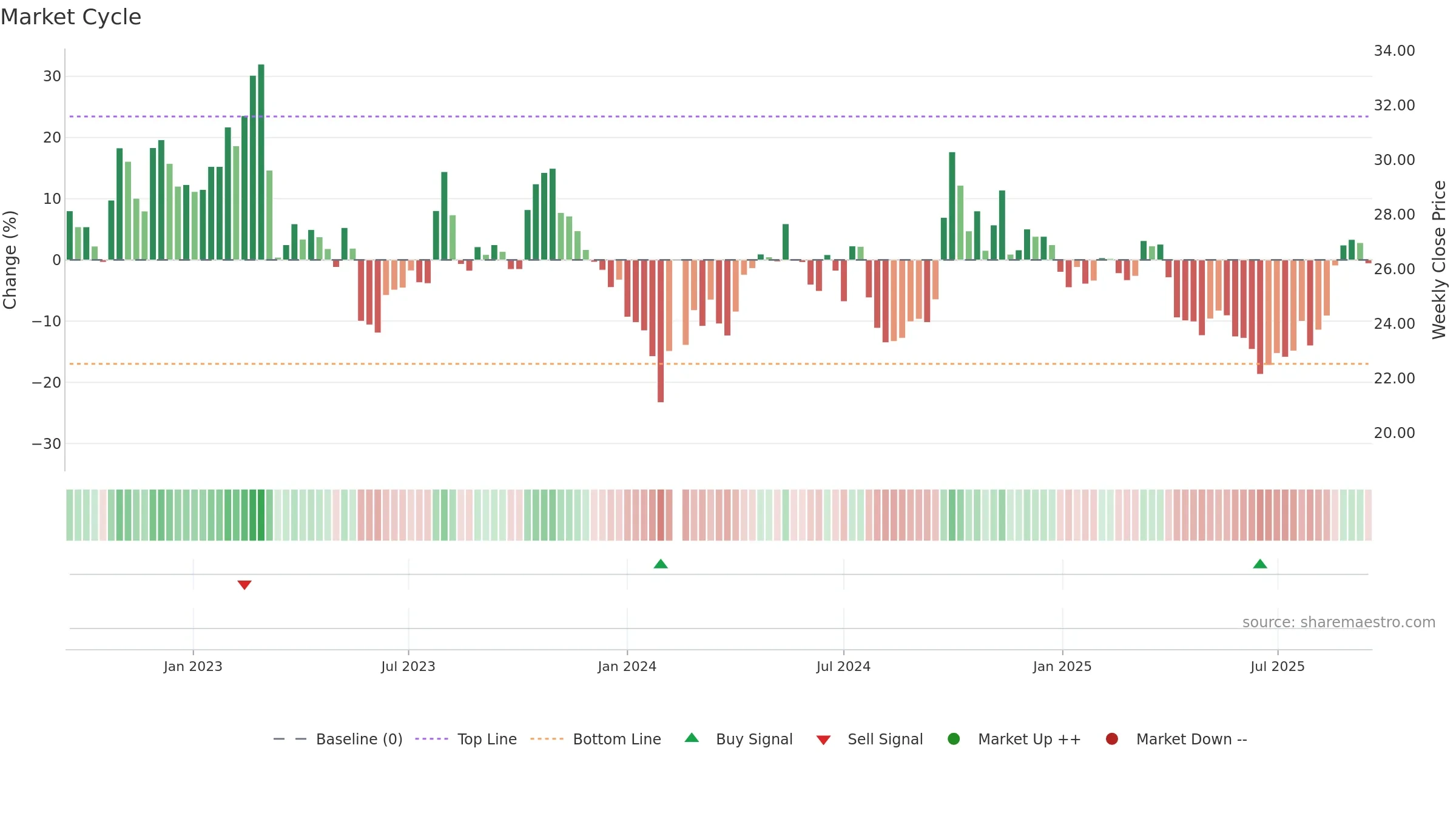1456x819 pixels.
Task: Click the Market Cycle chart title
Action: (71, 17)
